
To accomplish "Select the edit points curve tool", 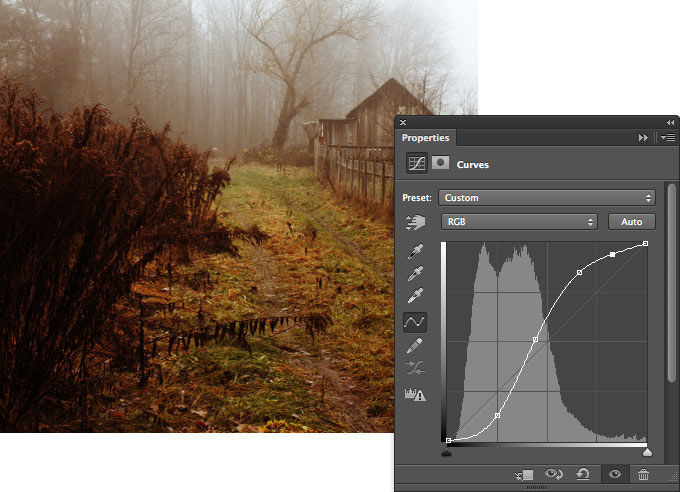I will tap(415, 322).
